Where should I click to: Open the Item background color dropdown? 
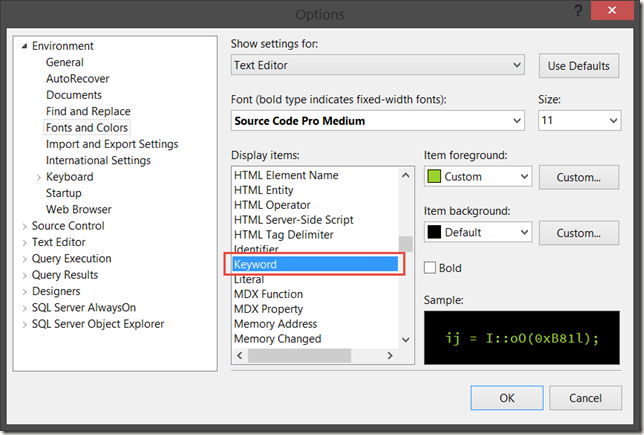coord(478,232)
